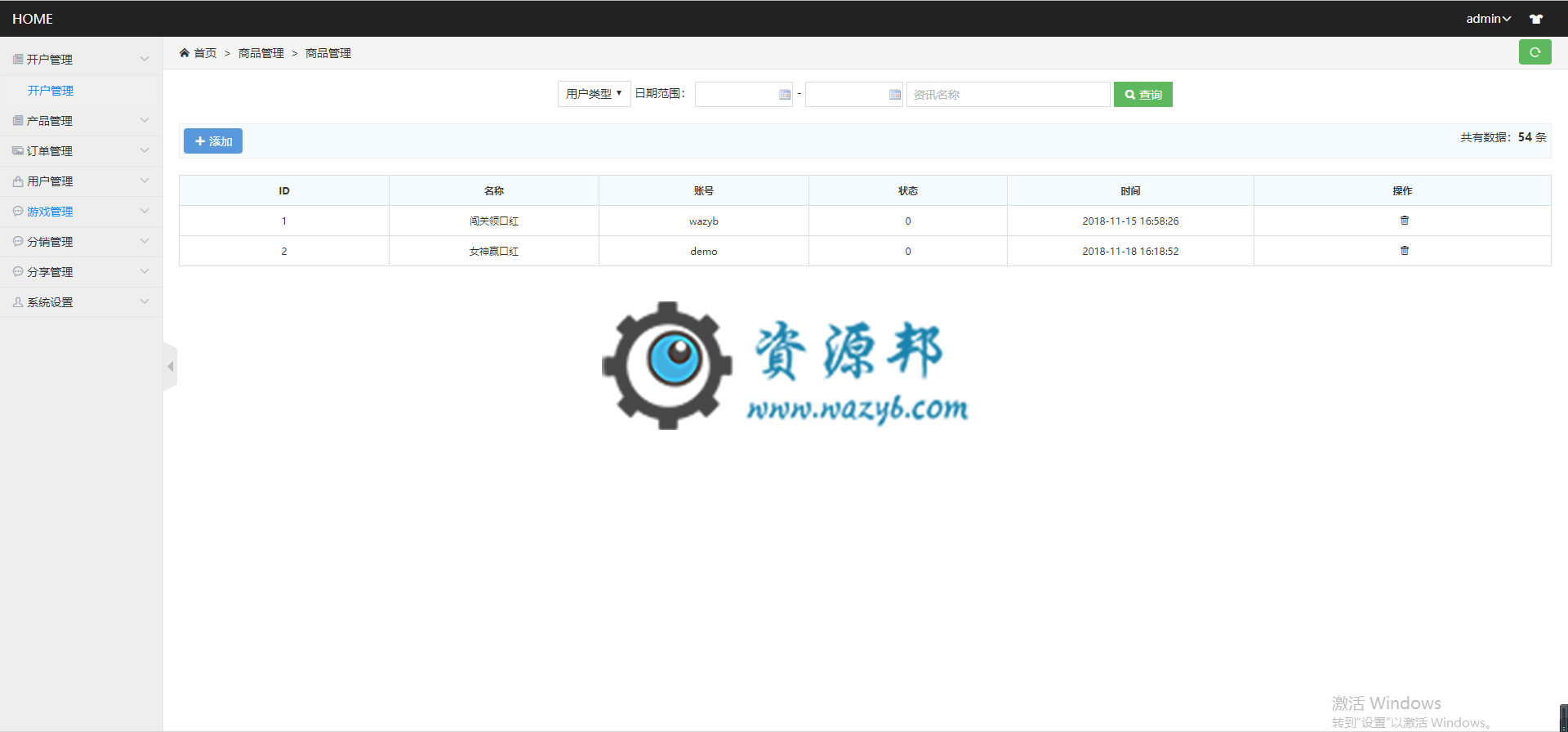Screen dimensions: 1568x732
Task: Open 游戏管理 sidebar menu
Action: click(x=82, y=211)
